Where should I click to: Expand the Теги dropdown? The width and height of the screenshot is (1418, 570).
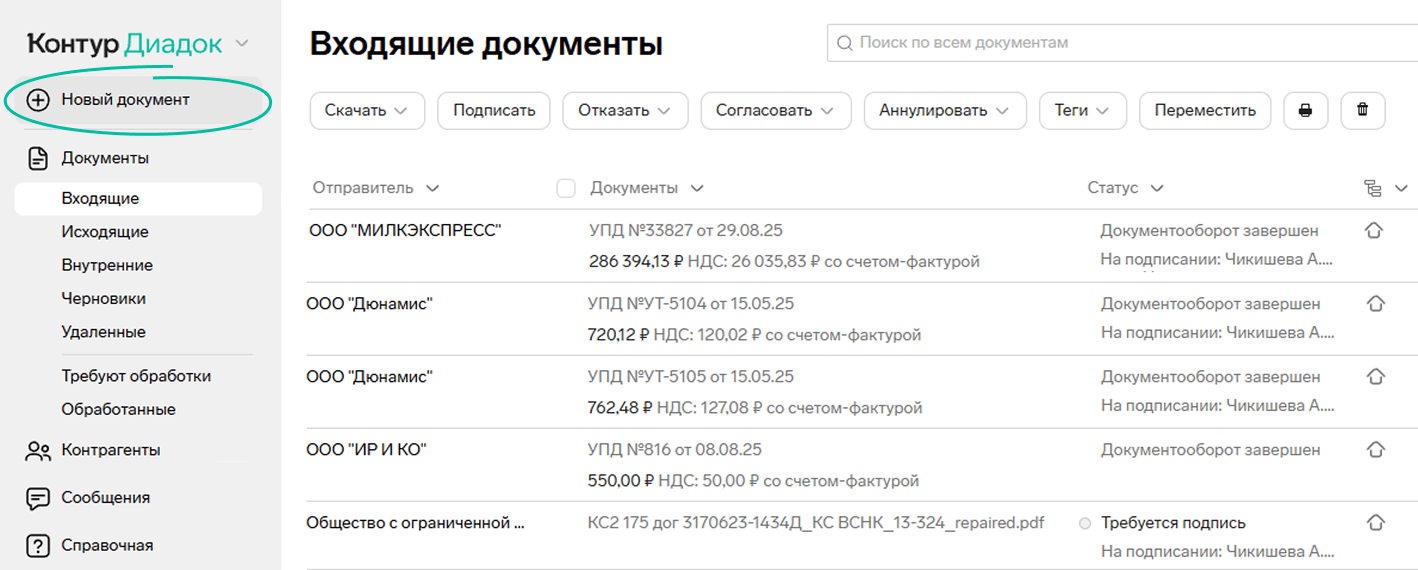1083,111
